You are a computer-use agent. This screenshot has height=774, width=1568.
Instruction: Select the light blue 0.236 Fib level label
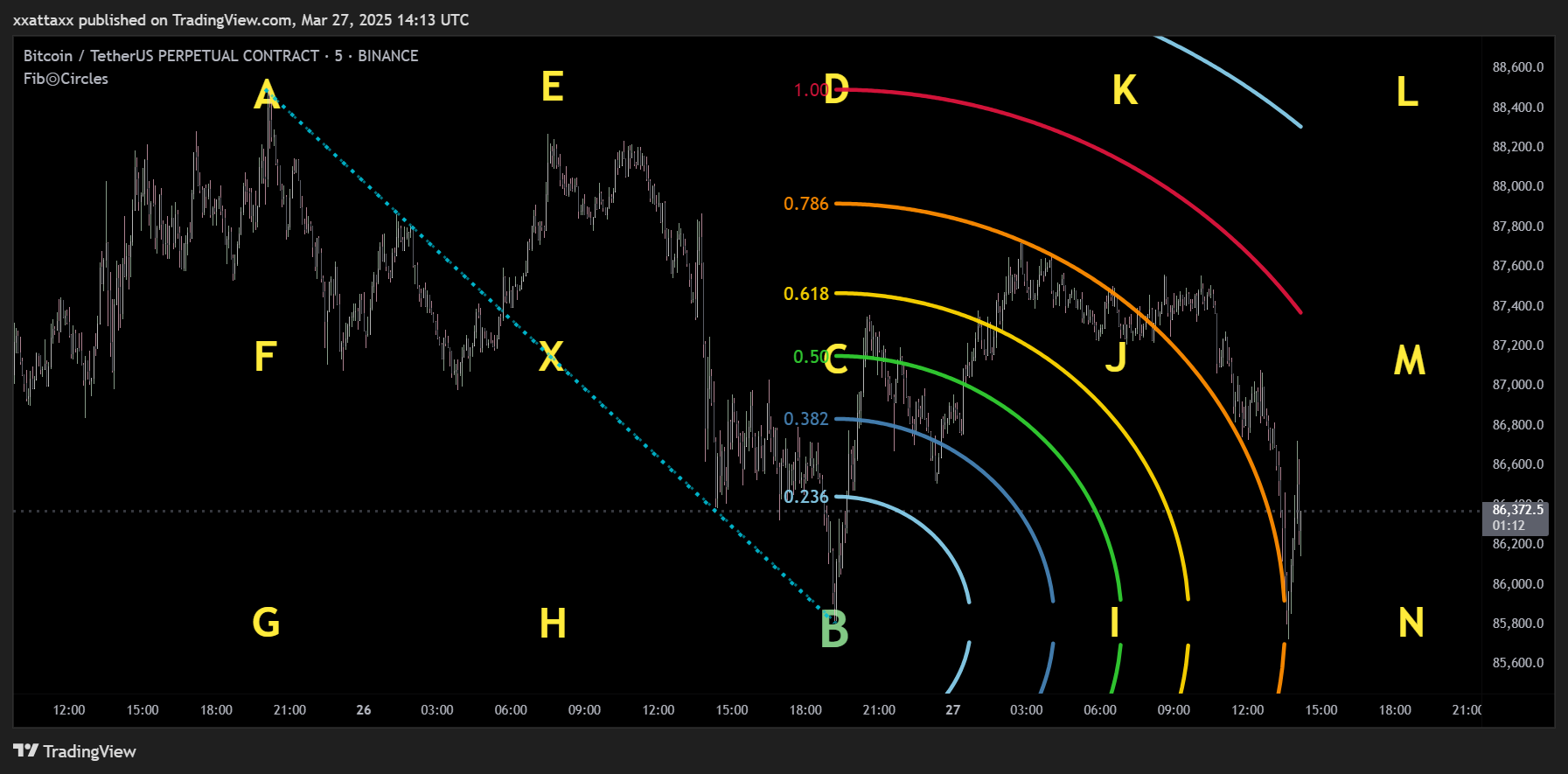(x=805, y=497)
